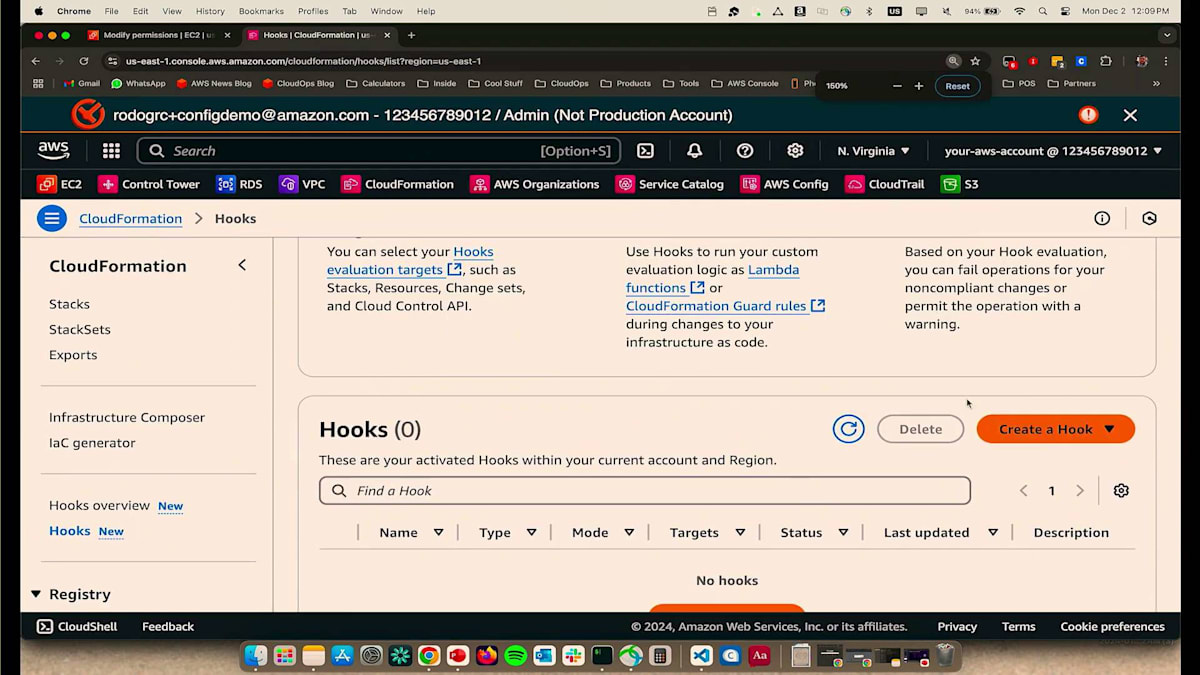Click the AWS logo home icon

pos(53,151)
